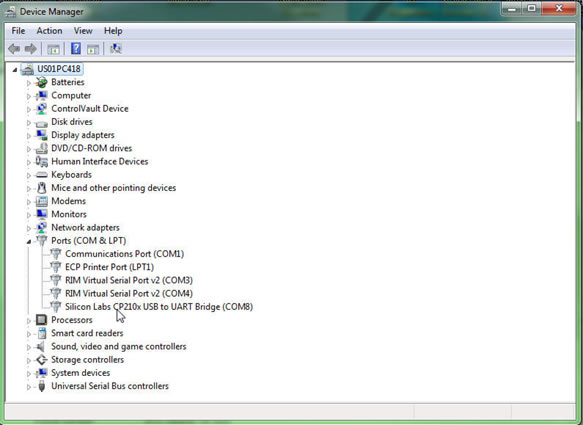Select RIM Virtual Serial Port v2 (COM3)
Screen dimensions: 583x425
tap(129, 280)
